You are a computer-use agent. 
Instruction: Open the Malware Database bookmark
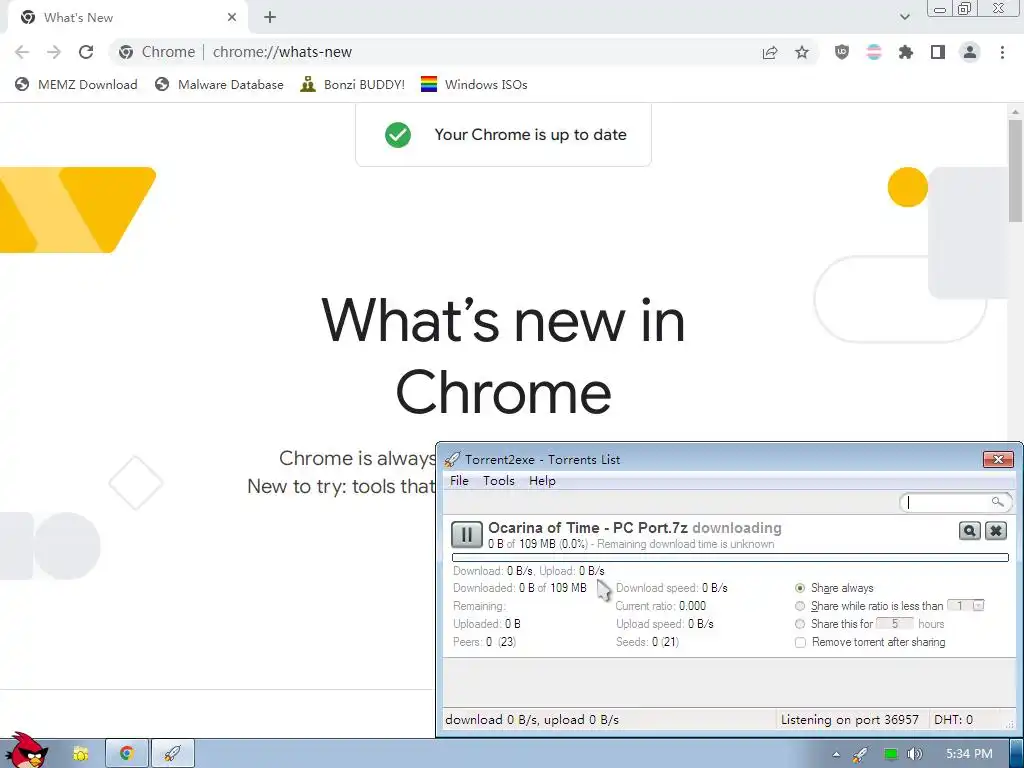pos(219,84)
